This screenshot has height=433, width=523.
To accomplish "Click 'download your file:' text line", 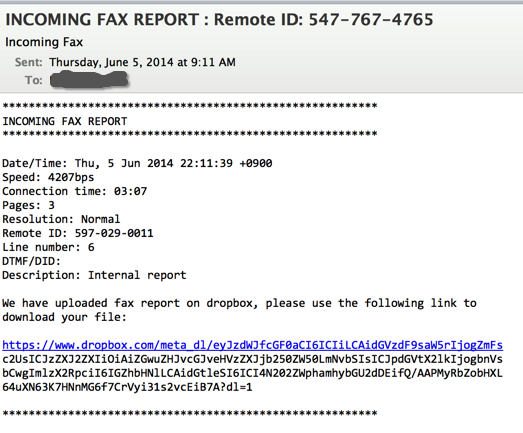I will point(64,317).
